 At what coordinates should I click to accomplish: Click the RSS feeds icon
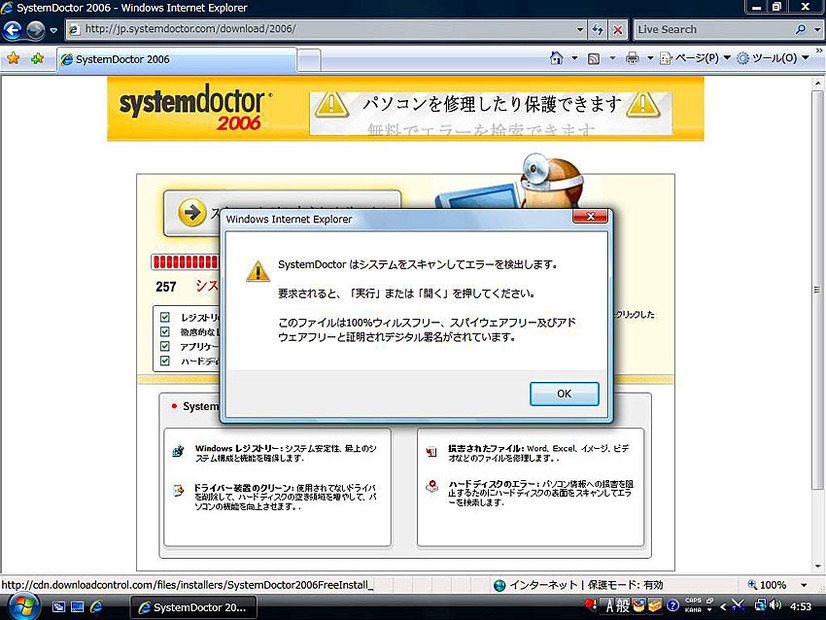pyautogui.click(x=594, y=58)
